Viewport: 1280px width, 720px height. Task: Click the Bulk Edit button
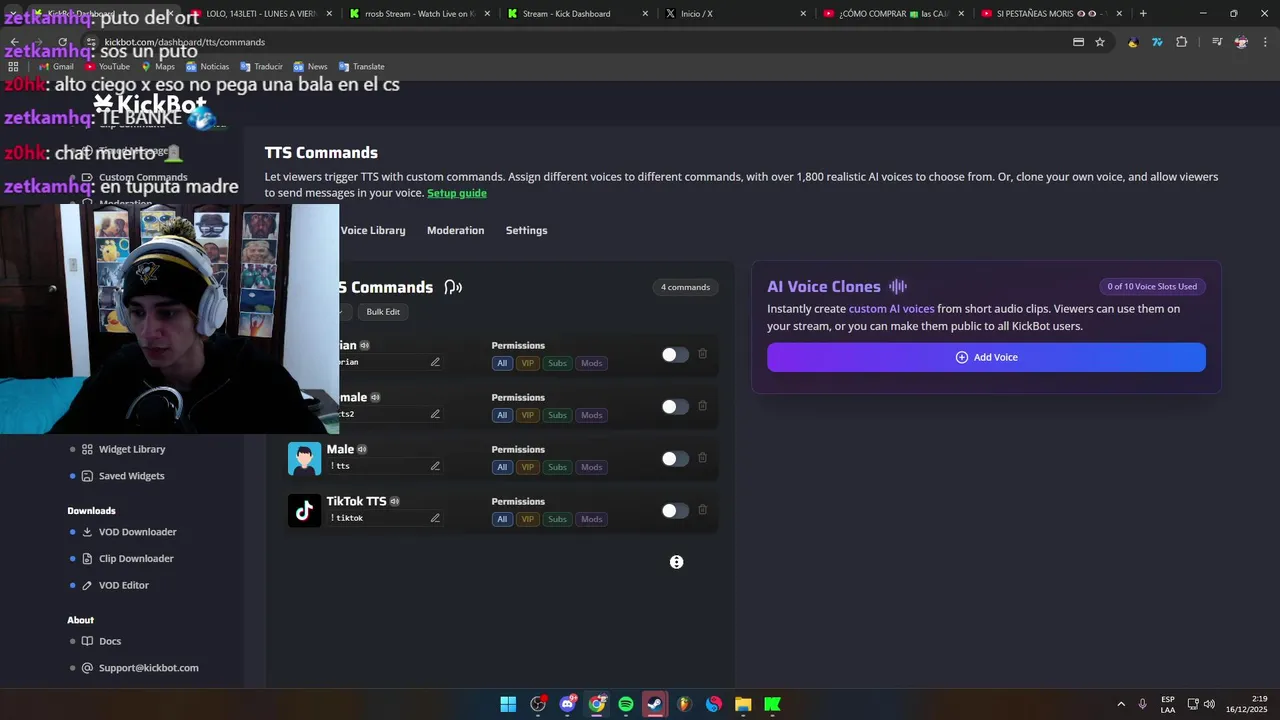[x=383, y=312]
